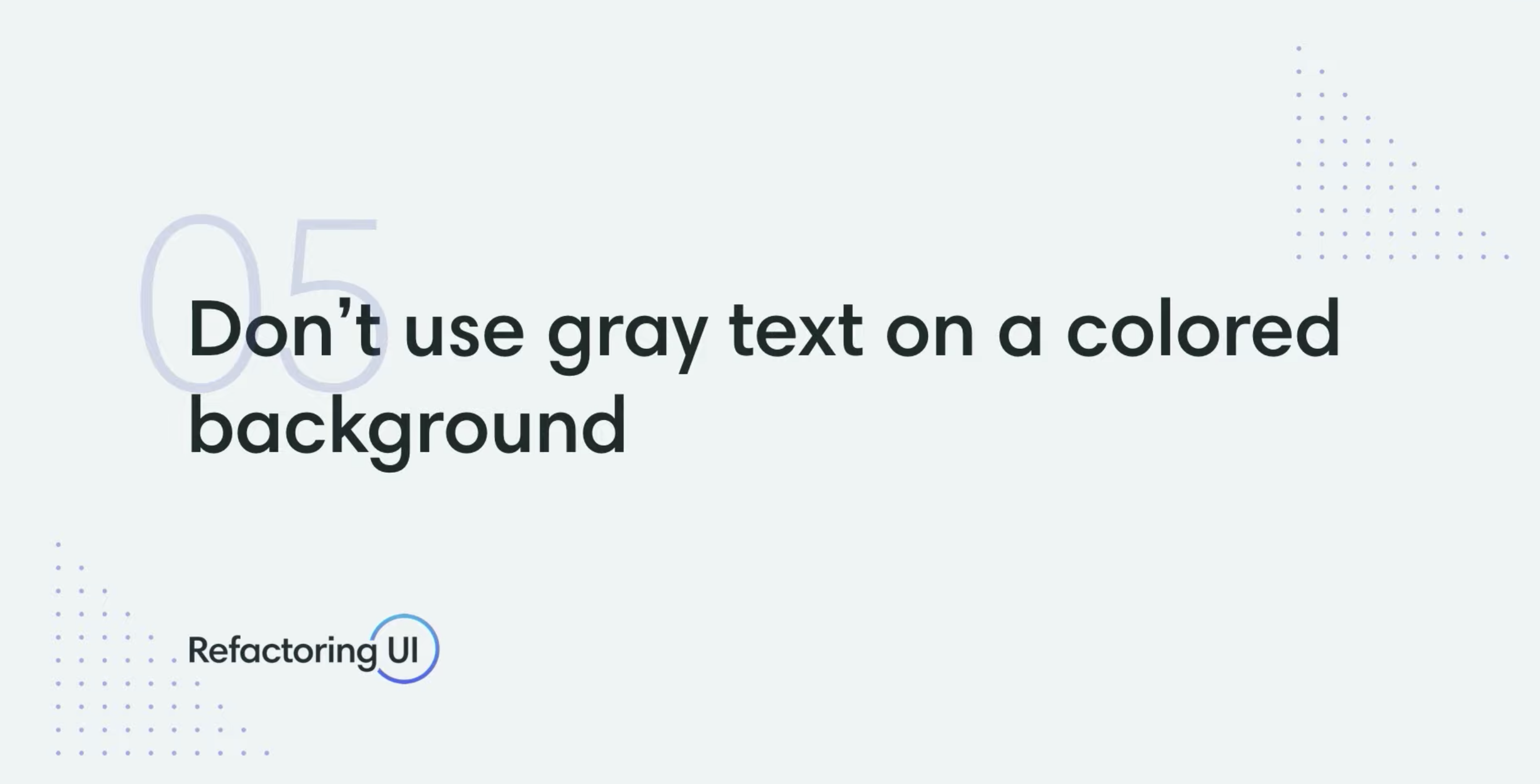Click the Refactoring UI circular logo icon
This screenshot has height=784, width=1540.
(405, 649)
